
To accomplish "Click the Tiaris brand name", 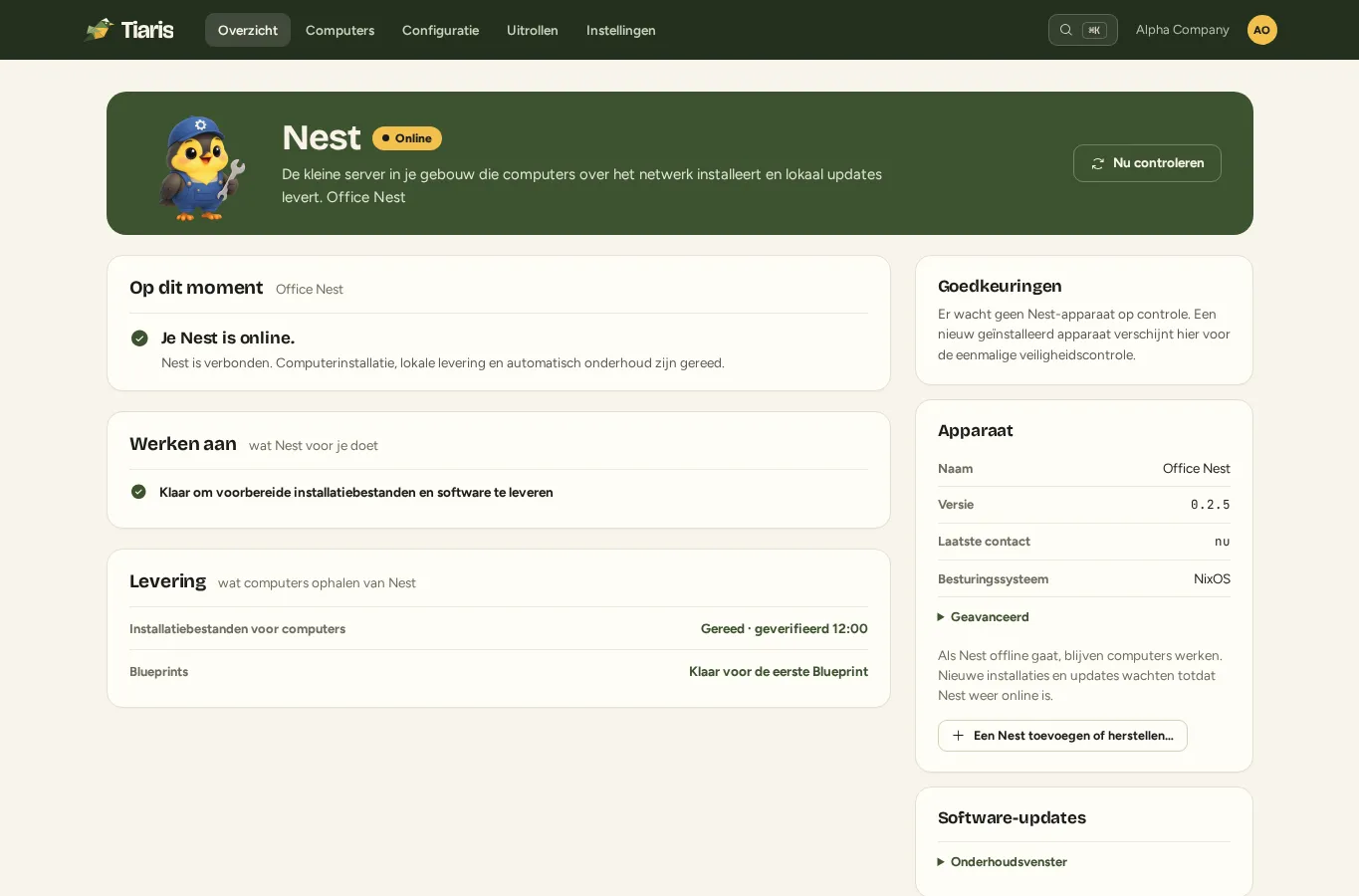I will coord(147,30).
